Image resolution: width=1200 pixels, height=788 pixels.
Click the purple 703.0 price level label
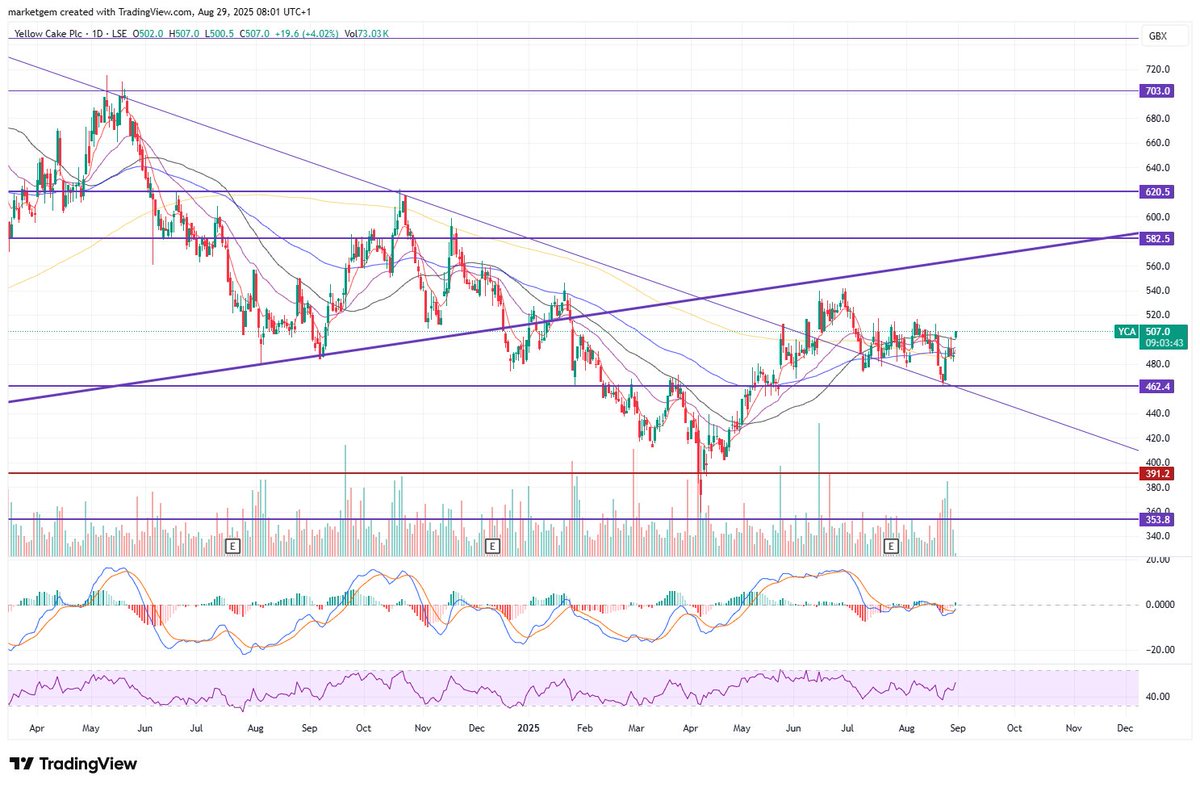(x=1155, y=91)
